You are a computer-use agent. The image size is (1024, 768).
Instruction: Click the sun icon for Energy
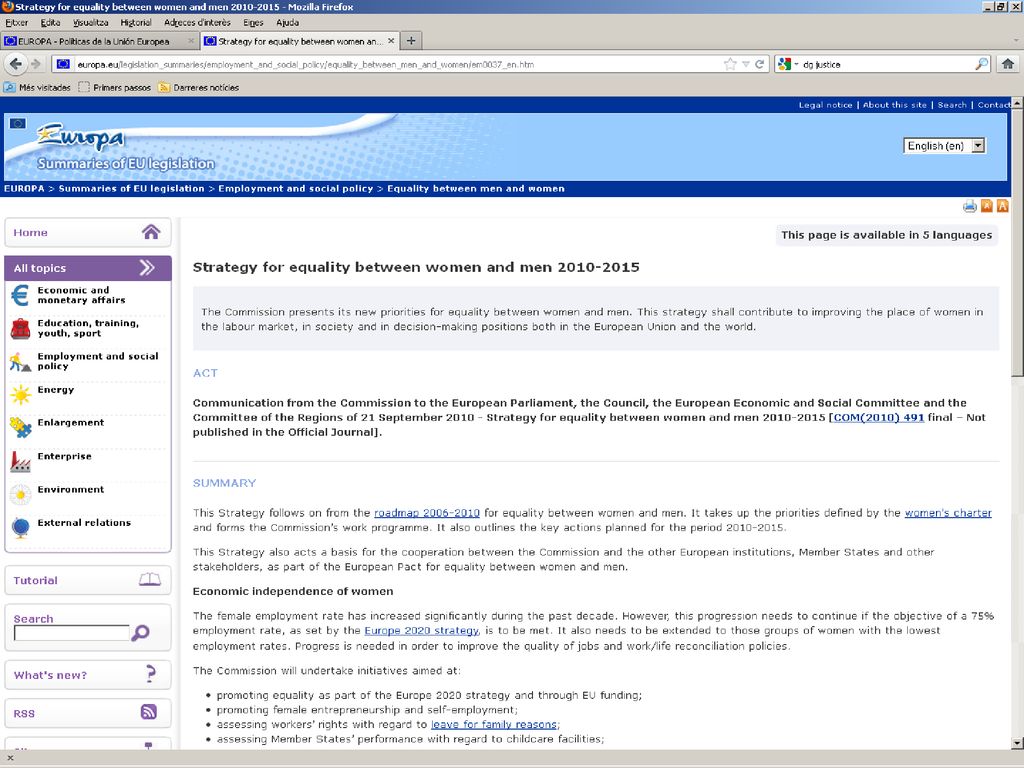tap(20, 394)
